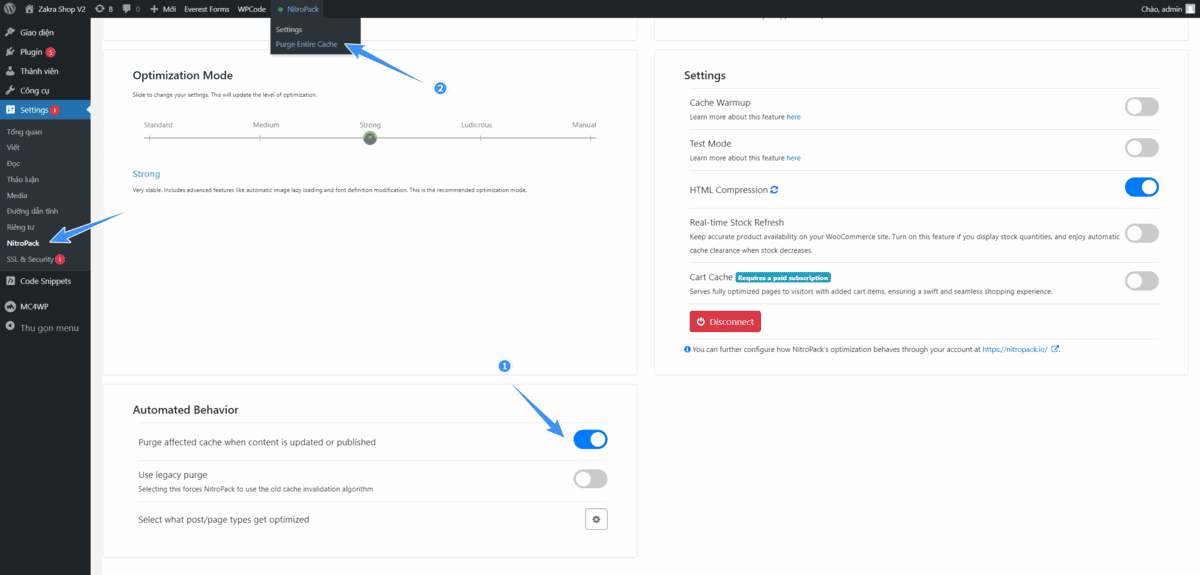The width and height of the screenshot is (1200, 575).
Task: Click the Requires a paid subscription badge
Action: [x=783, y=277]
